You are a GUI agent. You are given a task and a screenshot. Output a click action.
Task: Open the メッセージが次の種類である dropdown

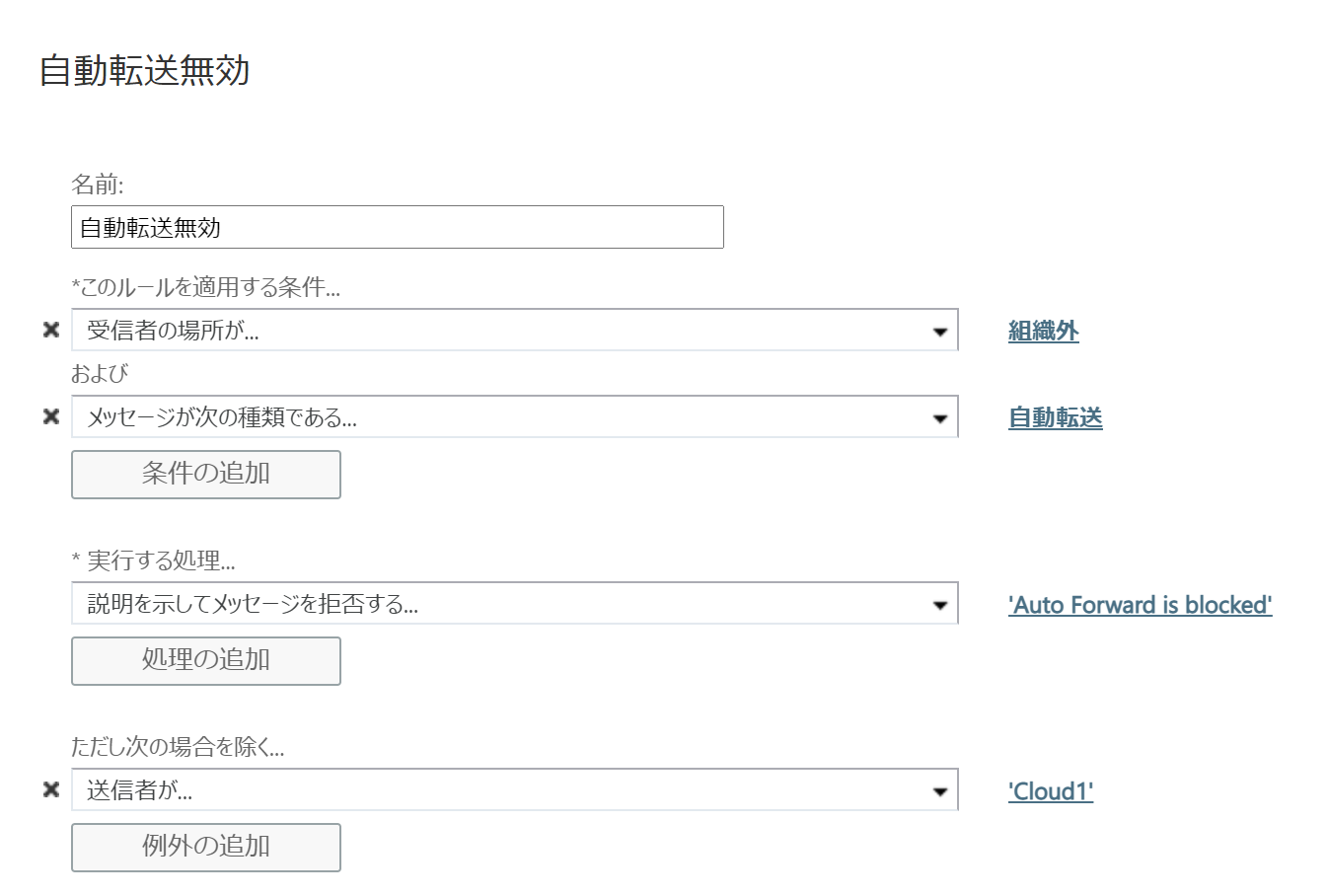pyautogui.click(x=514, y=416)
